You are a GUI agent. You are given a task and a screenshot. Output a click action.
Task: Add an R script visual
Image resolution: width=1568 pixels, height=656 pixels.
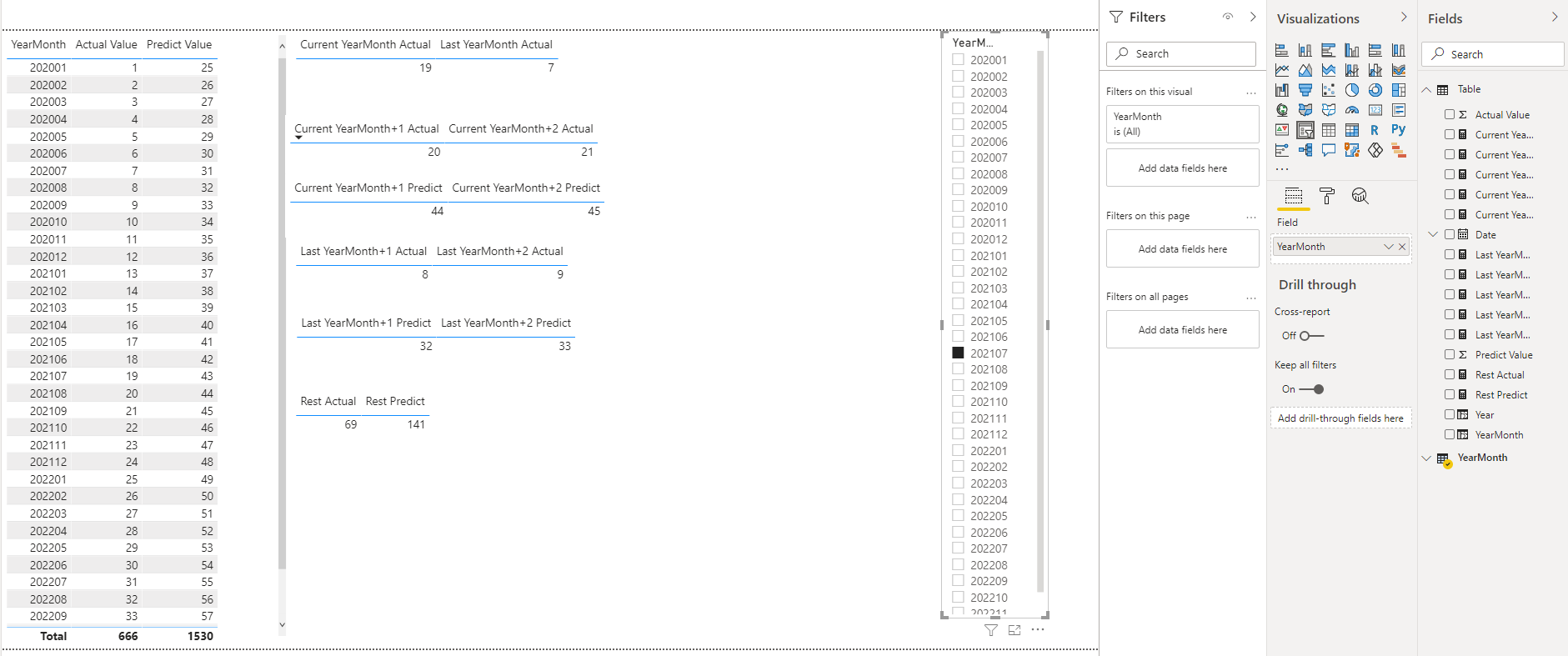pyautogui.click(x=1375, y=131)
